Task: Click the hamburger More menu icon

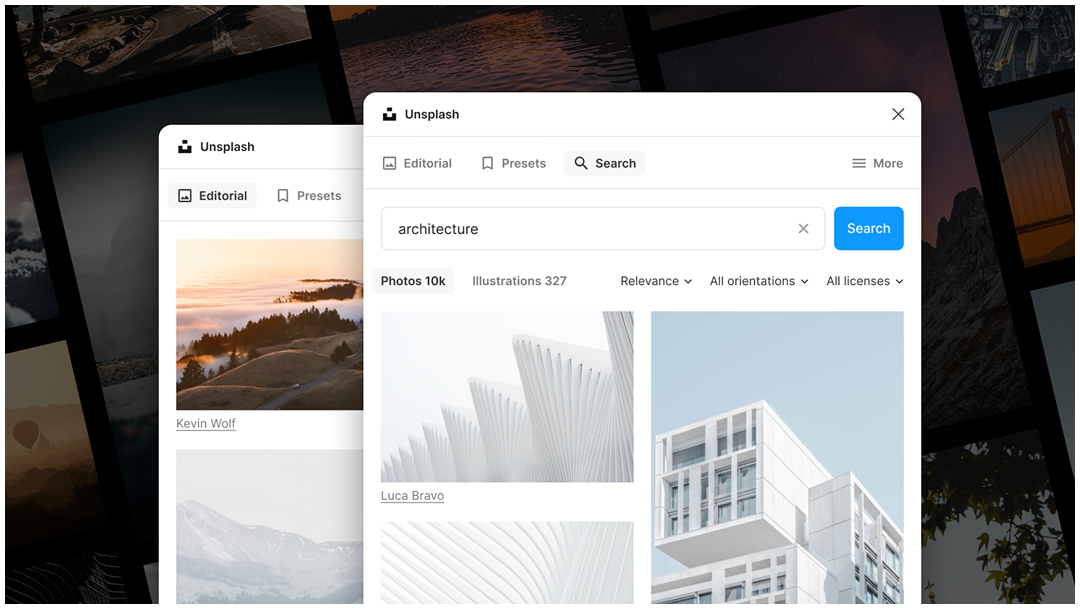Action: pos(859,163)
